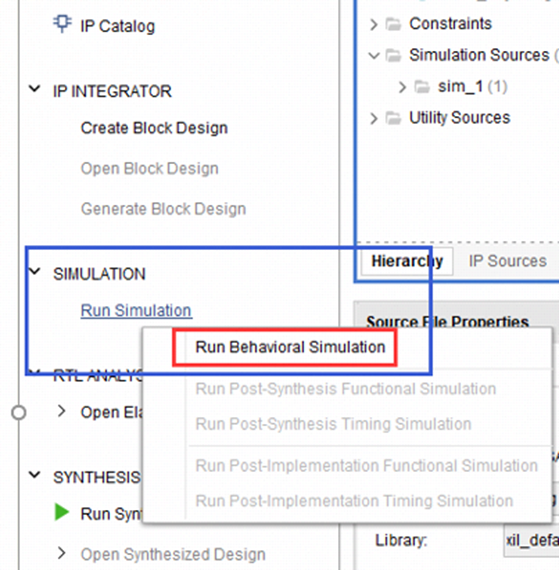Collapse Simulation Sources tree node

(374, 56)
